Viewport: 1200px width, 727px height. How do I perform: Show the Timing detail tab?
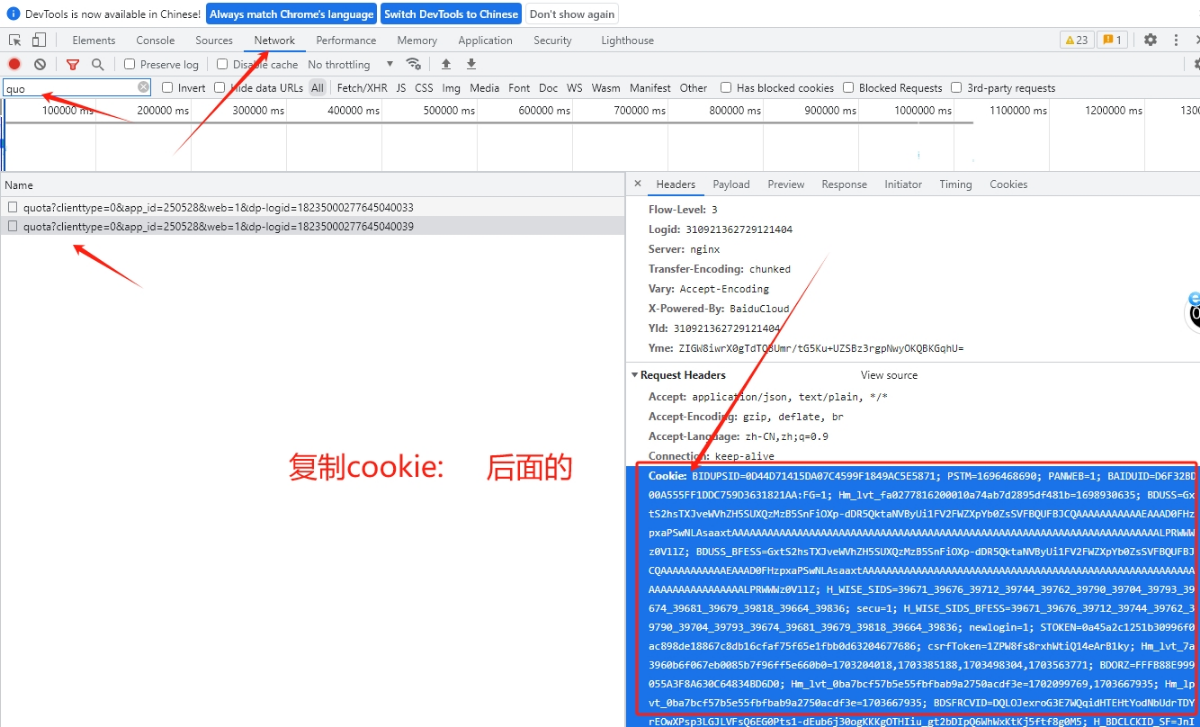pos(955,184)
